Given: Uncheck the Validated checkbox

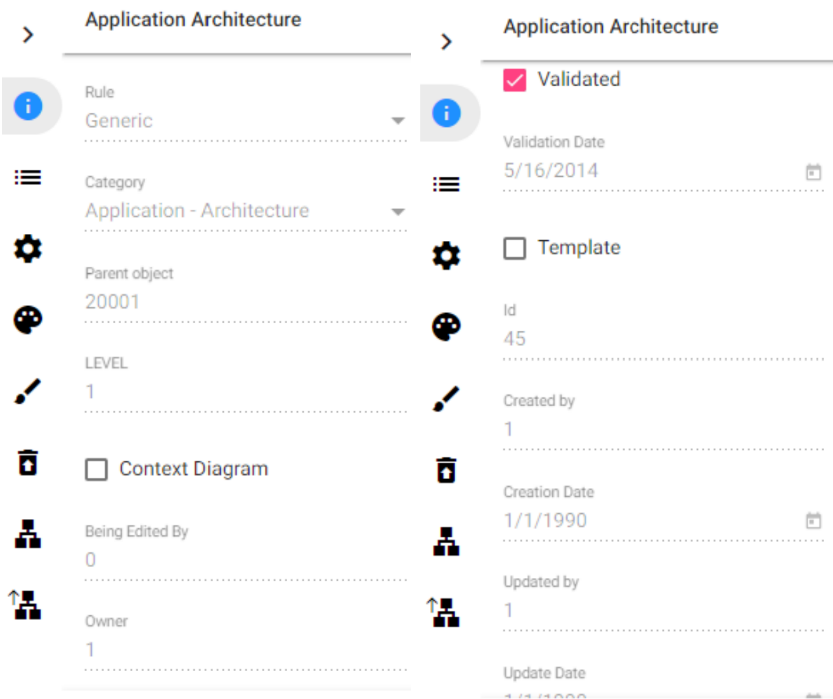Looking at the screenshot, I should [x=515, y=80].
